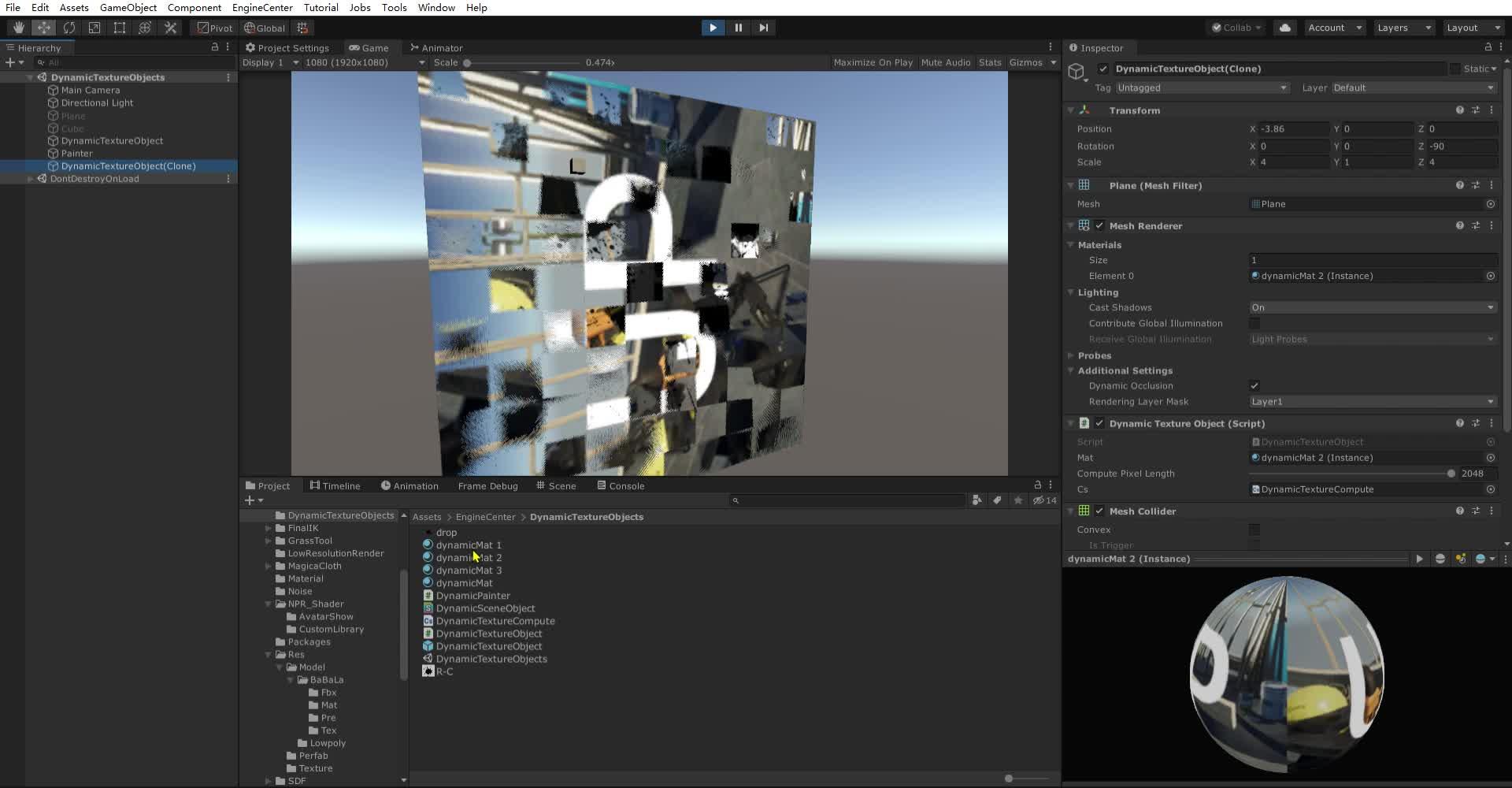Click the Stats button
Image resolution: width=1512 pixels, height=788 pixels.
tap(990, 62)
